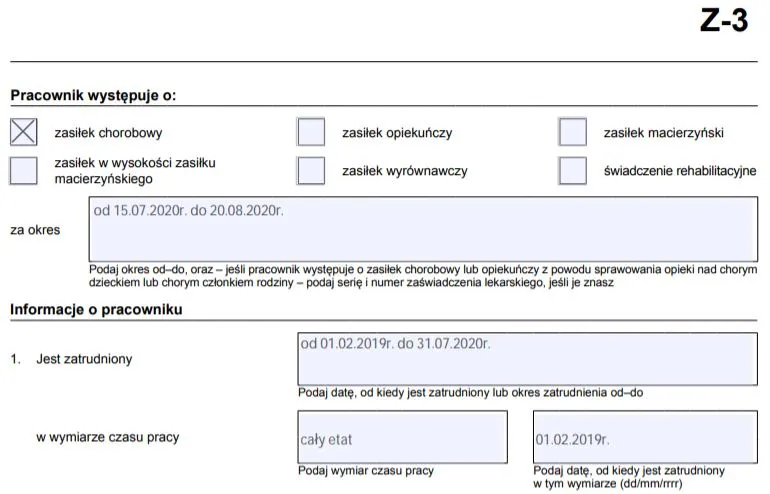Click the 'Z-3' form title
This screenshot has width=770, height=494.
(x=723, y=22)
